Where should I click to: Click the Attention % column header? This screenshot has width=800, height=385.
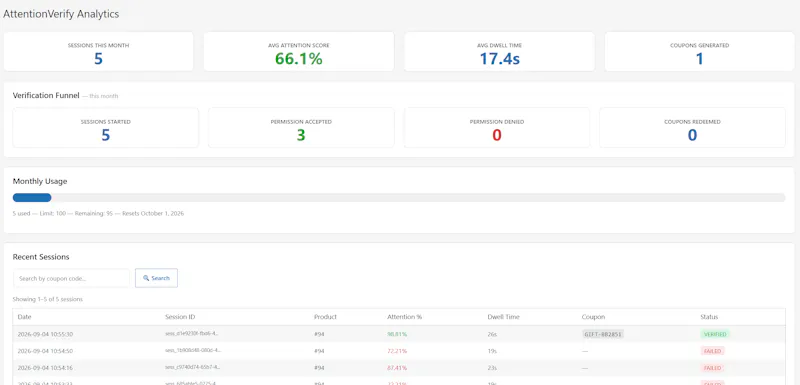click(405, 317)
